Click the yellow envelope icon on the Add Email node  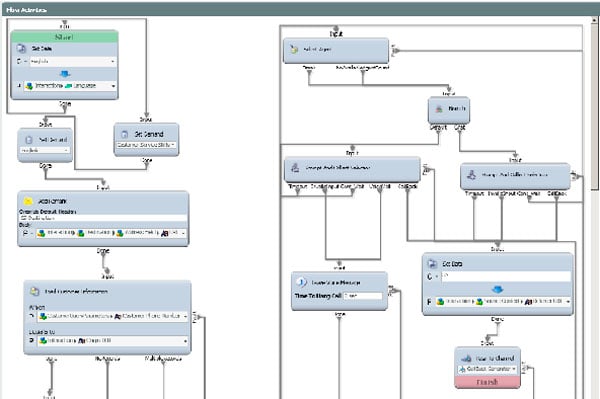[x=28, y=201]
